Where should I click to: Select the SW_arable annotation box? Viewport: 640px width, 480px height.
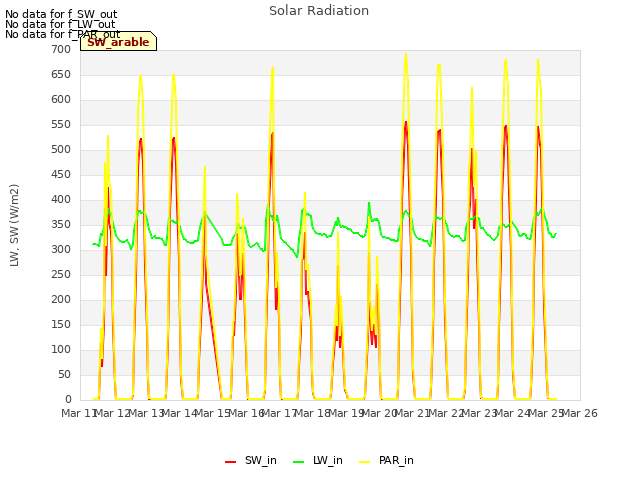(118, 42)
